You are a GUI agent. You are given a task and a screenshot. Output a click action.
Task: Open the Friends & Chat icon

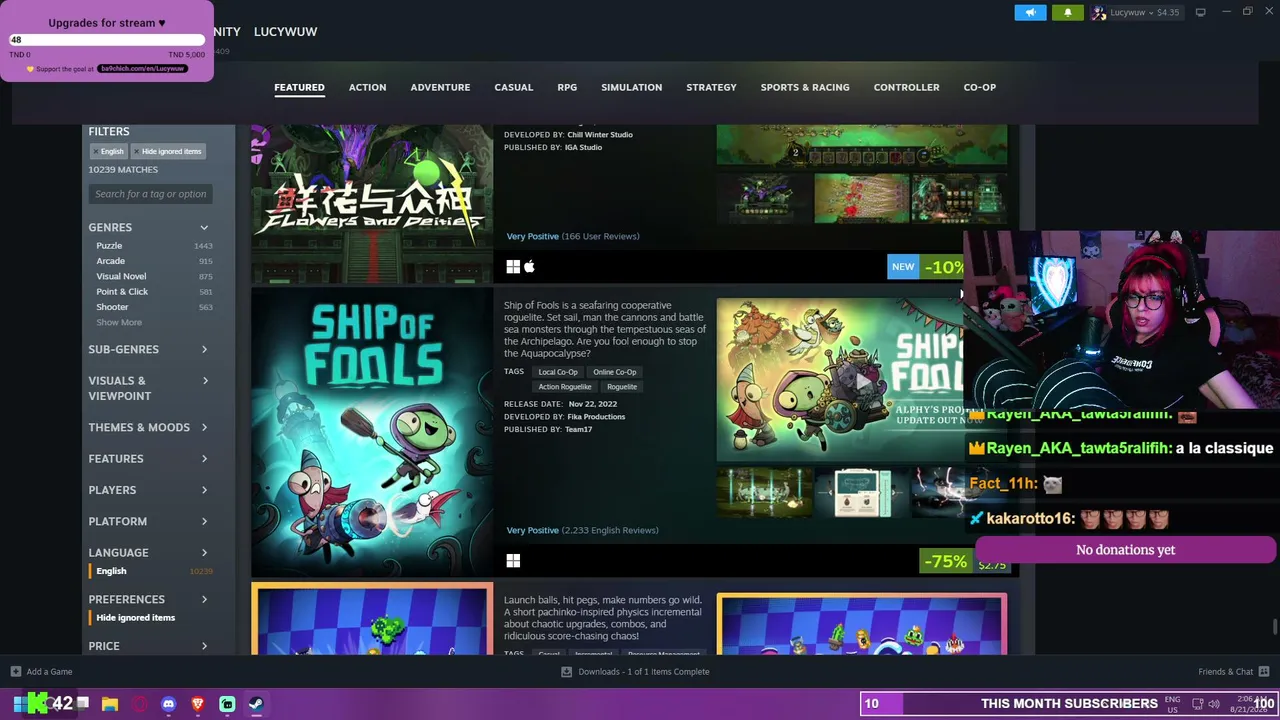tap(1264, 672)
